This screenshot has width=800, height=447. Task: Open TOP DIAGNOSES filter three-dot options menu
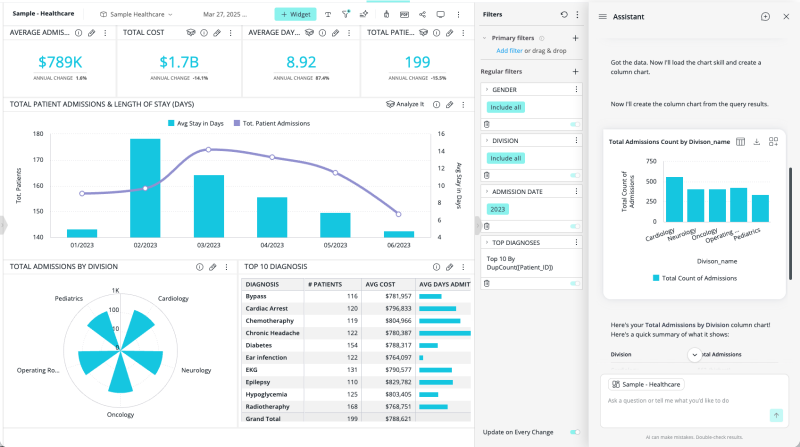tap(577, 242)
